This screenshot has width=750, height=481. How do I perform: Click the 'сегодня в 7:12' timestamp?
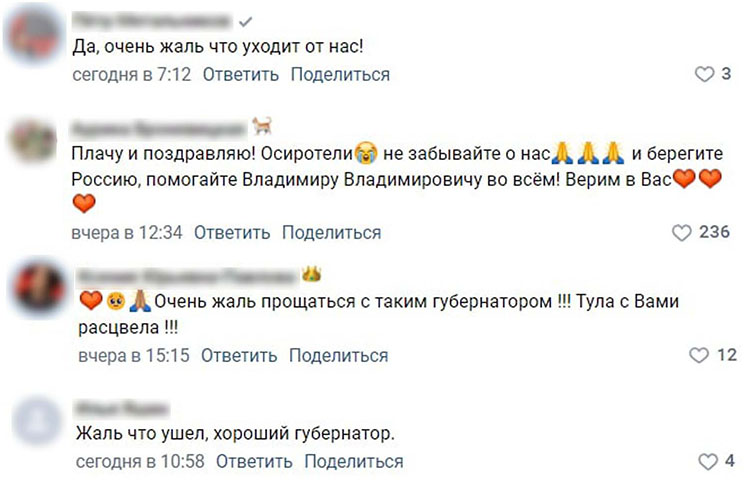131,74
